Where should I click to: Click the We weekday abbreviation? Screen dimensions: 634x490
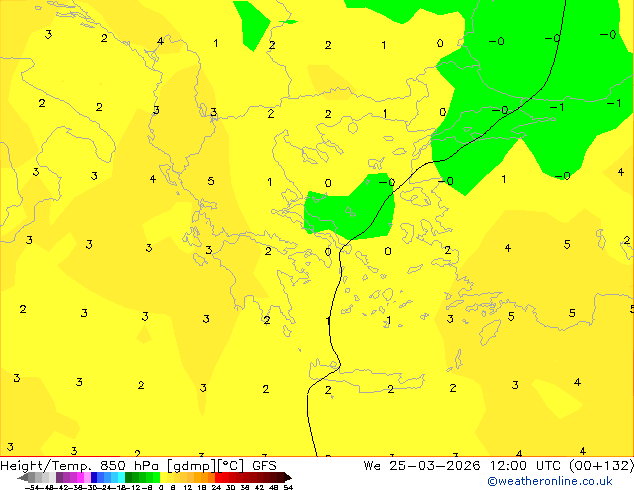pyautogui.click(x=372, y=465)
